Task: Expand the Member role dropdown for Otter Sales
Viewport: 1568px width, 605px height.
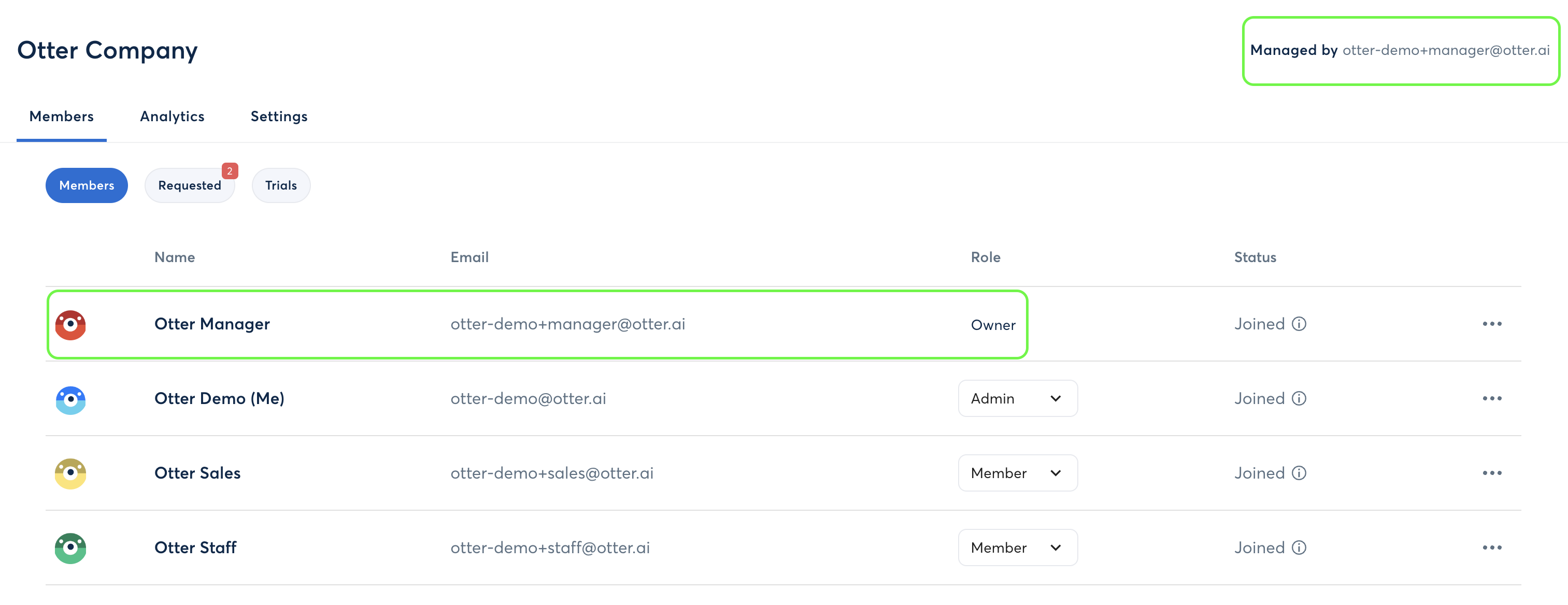Action: [1018, 473]
